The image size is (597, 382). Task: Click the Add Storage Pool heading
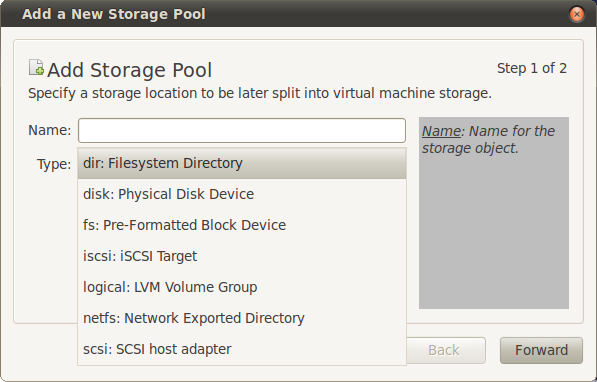(x=129, y=70)
